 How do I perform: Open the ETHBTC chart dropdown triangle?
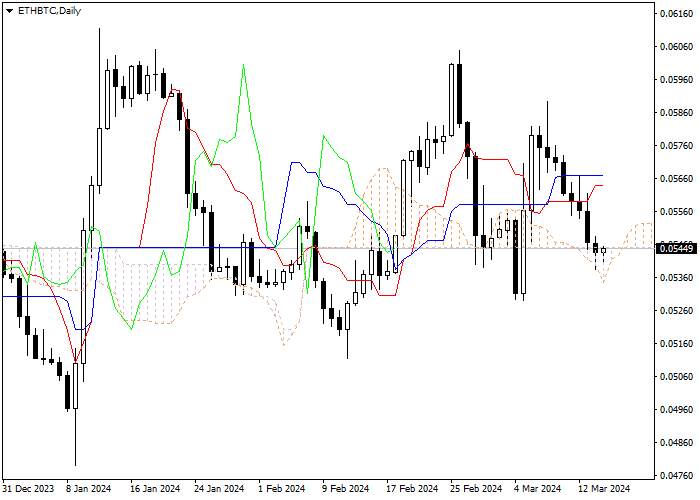(x=9, y=12)
